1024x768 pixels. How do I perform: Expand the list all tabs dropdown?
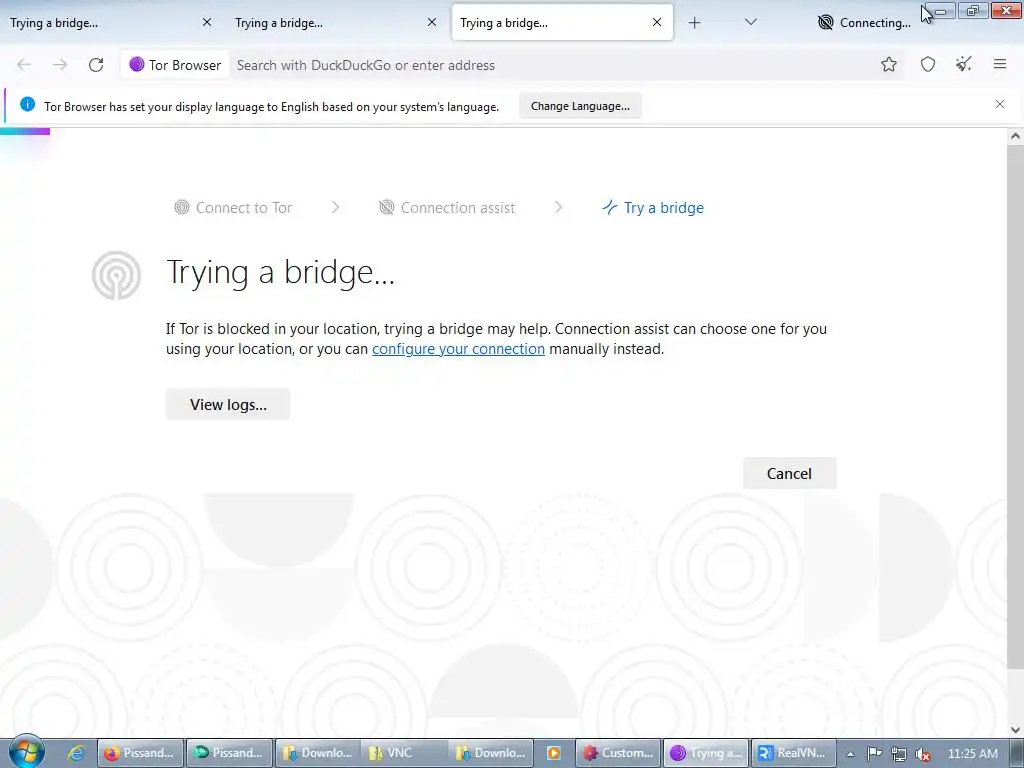pos(751,22)
